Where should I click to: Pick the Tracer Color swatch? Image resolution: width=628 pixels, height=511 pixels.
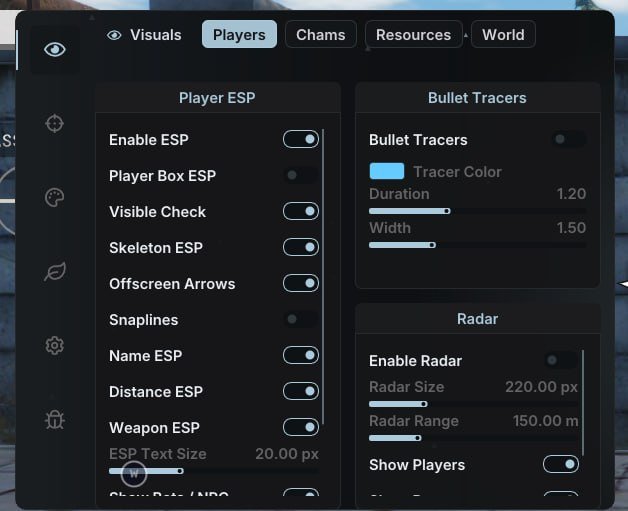coord(386,171)
